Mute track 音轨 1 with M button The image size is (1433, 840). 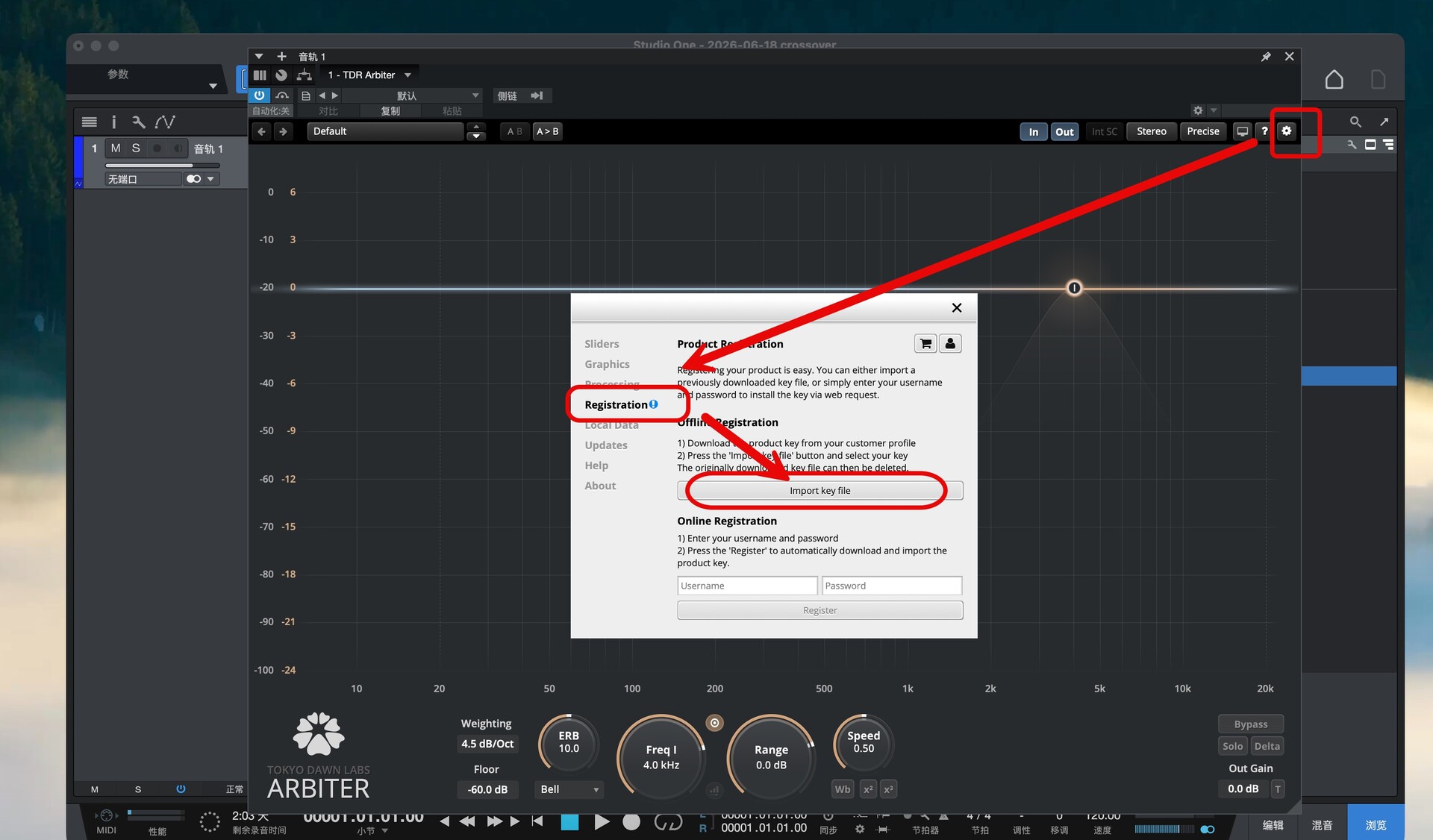116,148
